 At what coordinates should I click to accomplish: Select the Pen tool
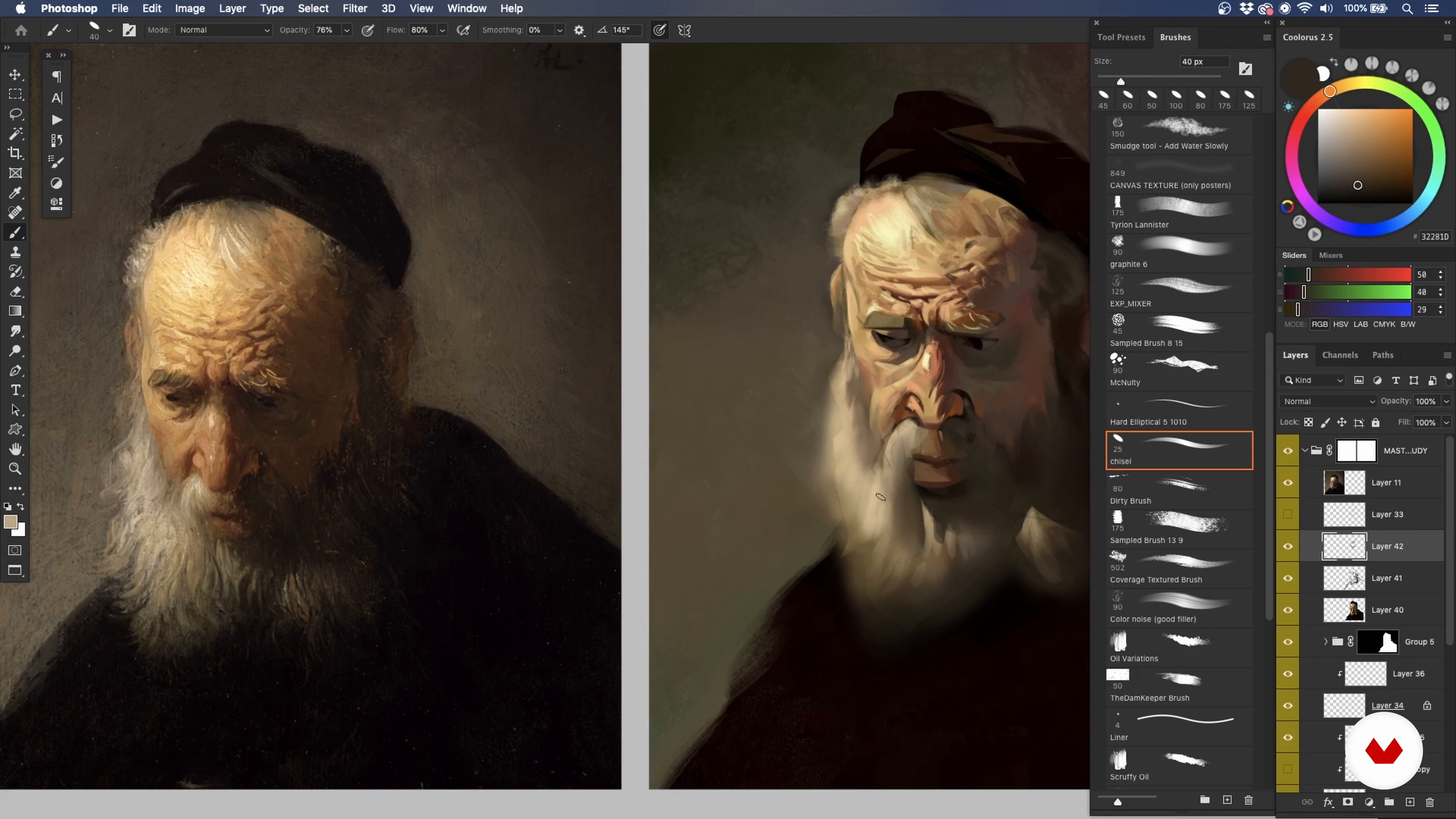(x=15, y=371)
